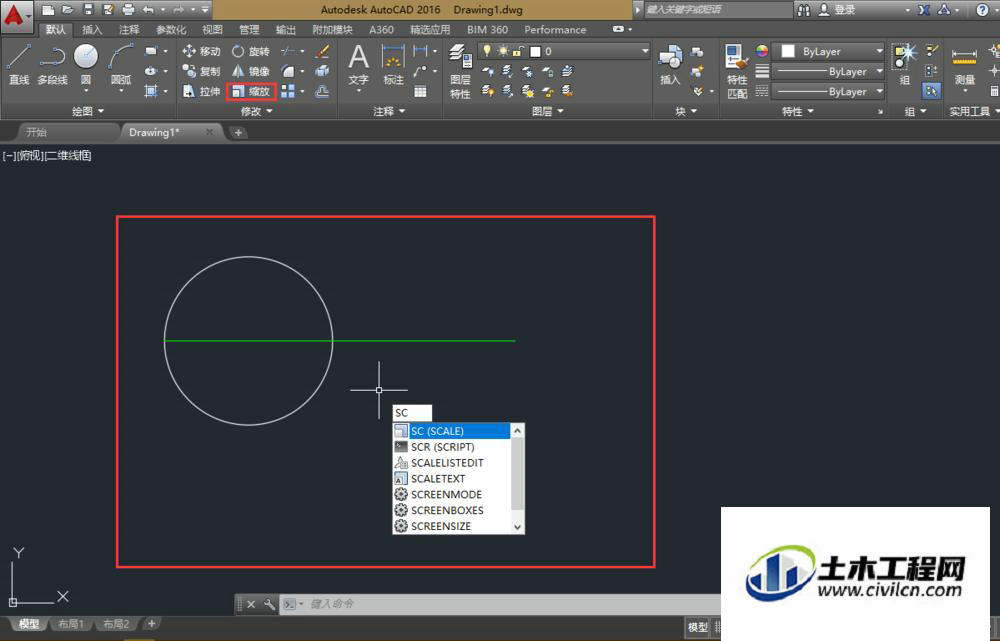This screenshot has height=641, width=1000.
Task: Expand the Annotation (注释) panel
Action: (389, 111)
